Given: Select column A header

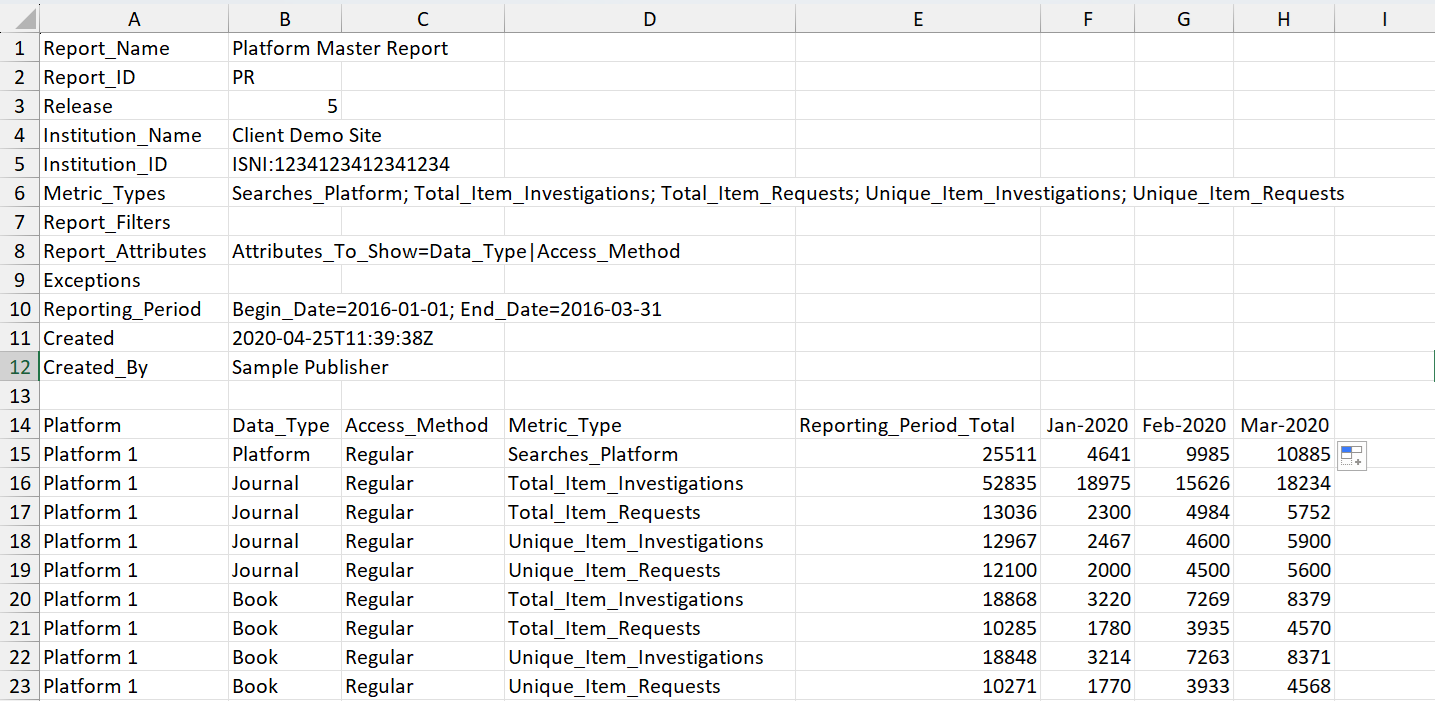Looking at the screenshot, I should pos(134,19).
